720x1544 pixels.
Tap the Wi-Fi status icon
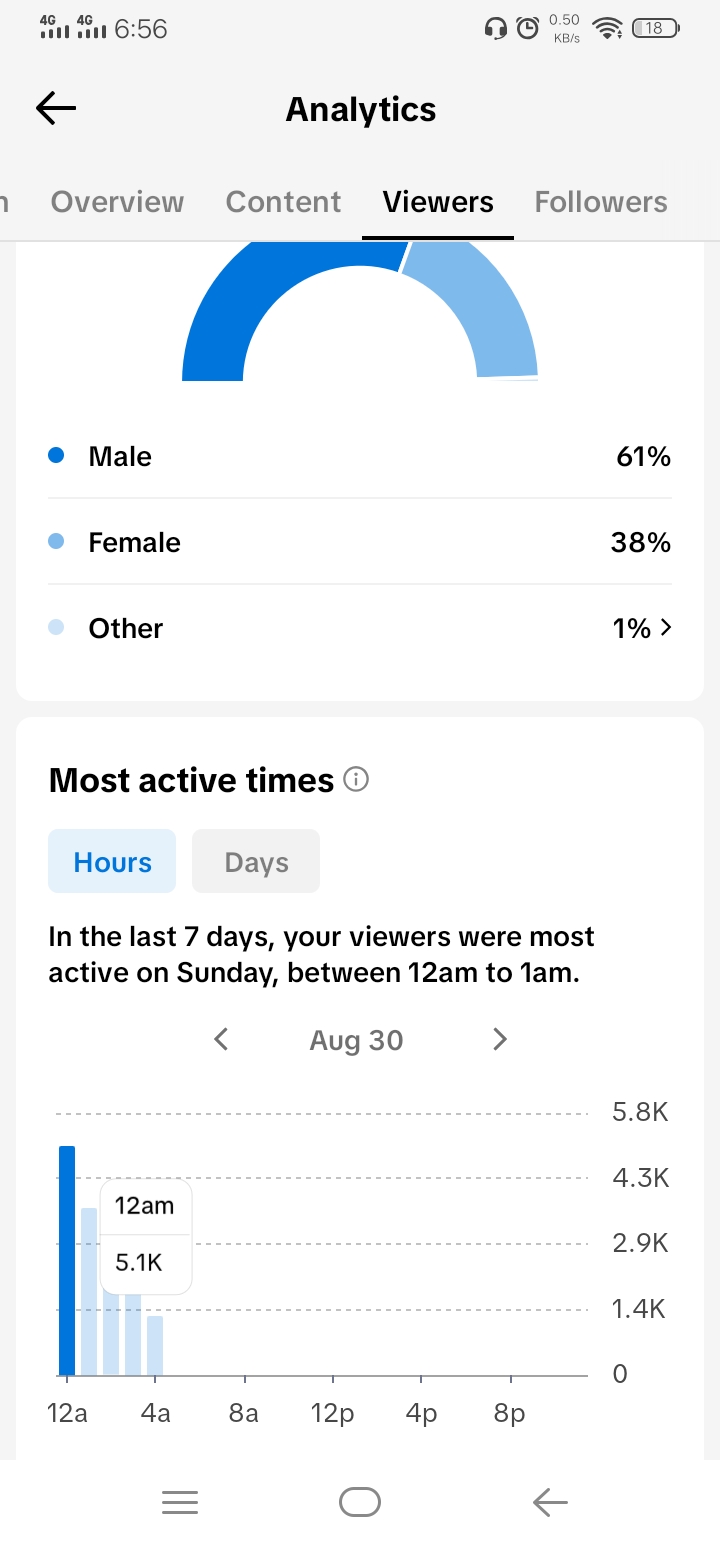(x=607, y=28)
